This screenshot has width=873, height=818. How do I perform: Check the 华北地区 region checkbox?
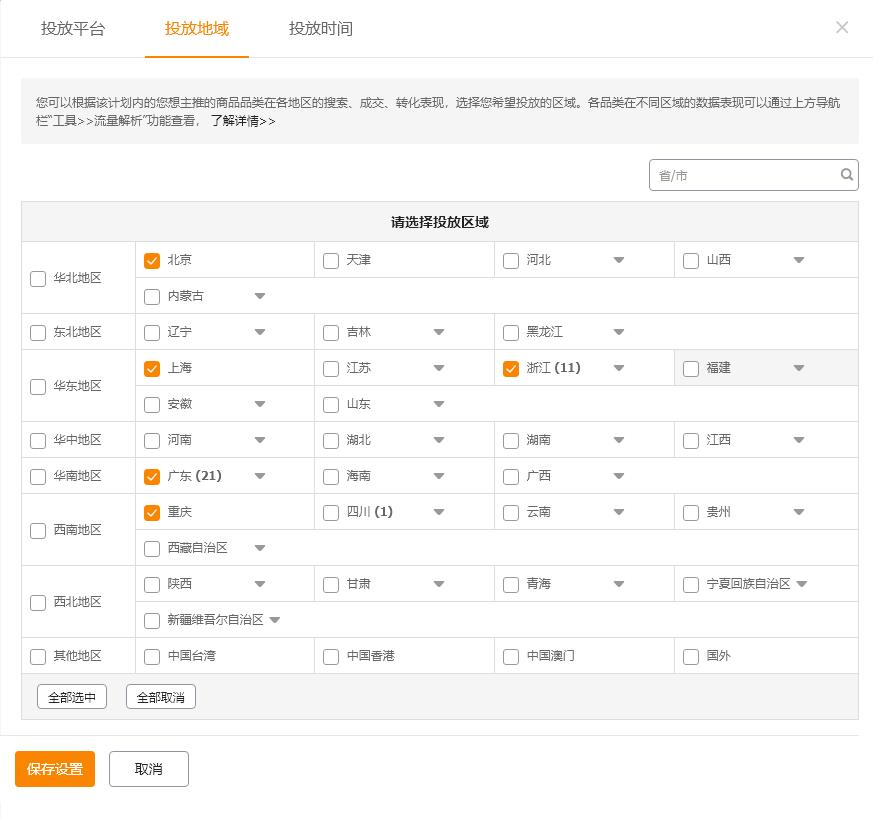point(38,278)
